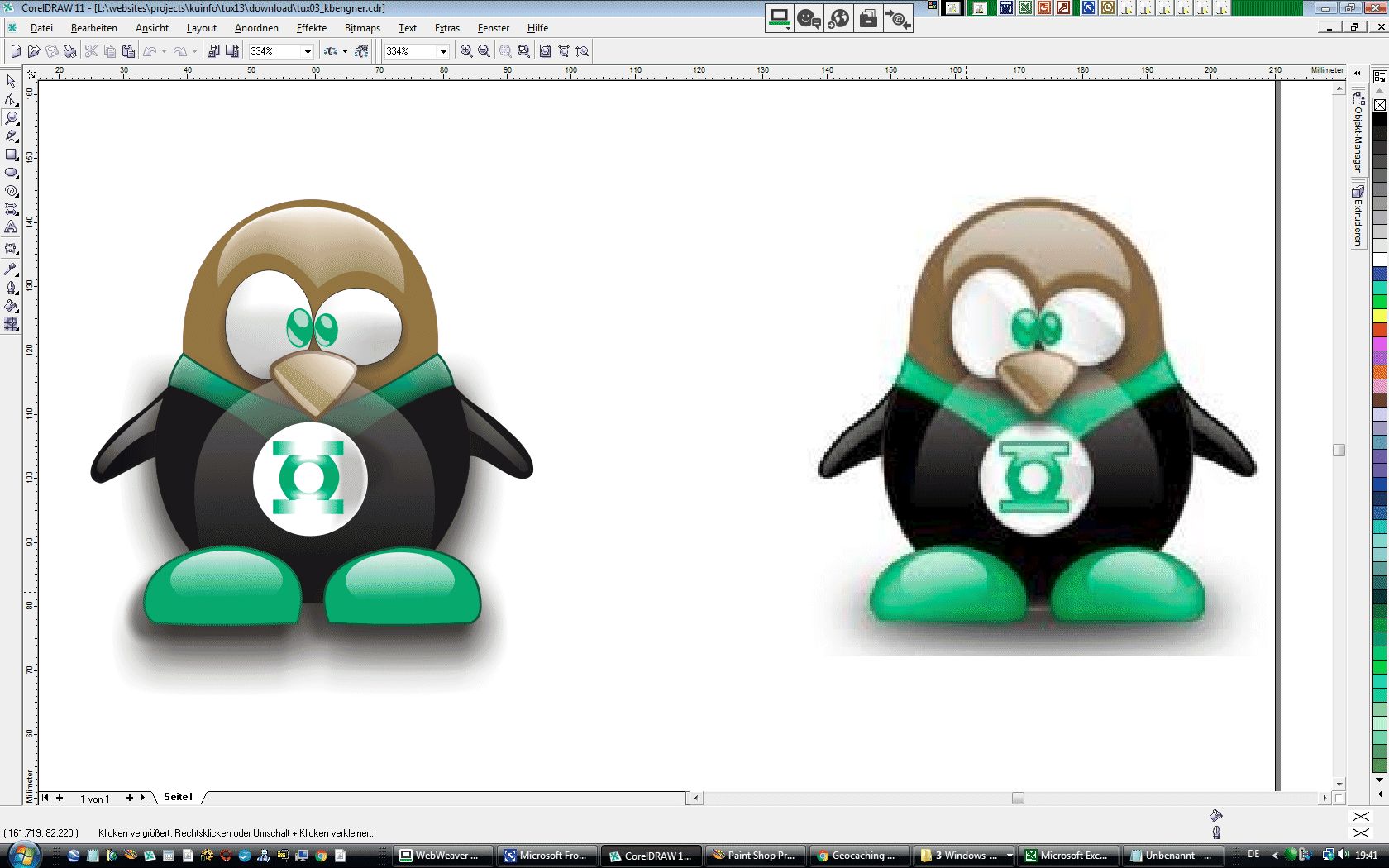Image resolution: width=1389 pixels, height=868 pixels.
Task: Select the Freehand drawing tool
Action: click(11, 136)
